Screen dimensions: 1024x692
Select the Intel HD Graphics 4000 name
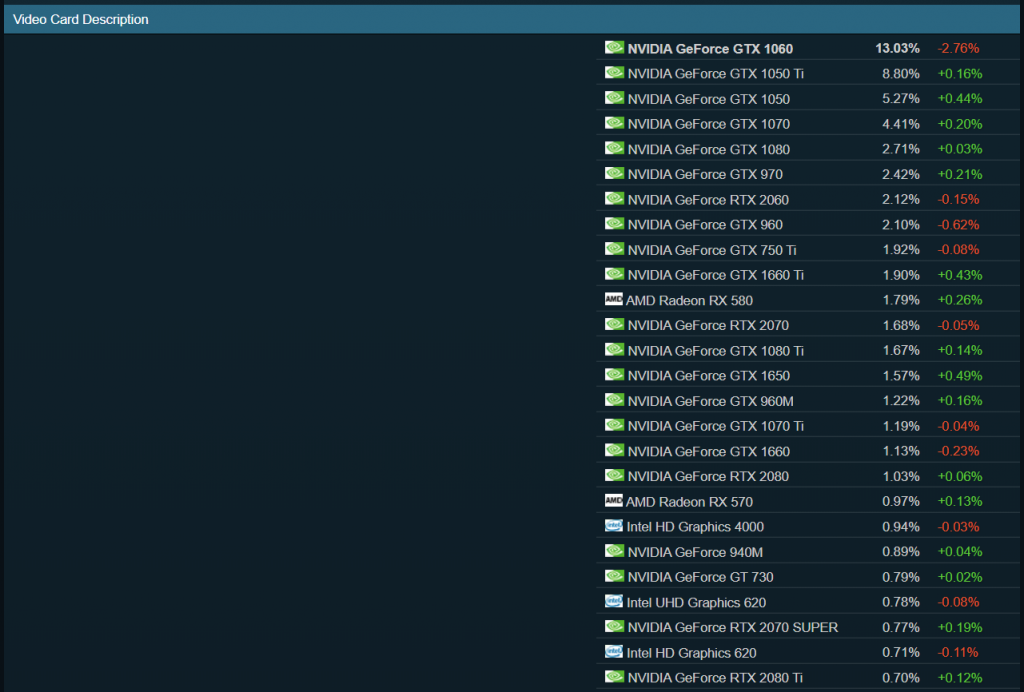[x=695, y=527]
